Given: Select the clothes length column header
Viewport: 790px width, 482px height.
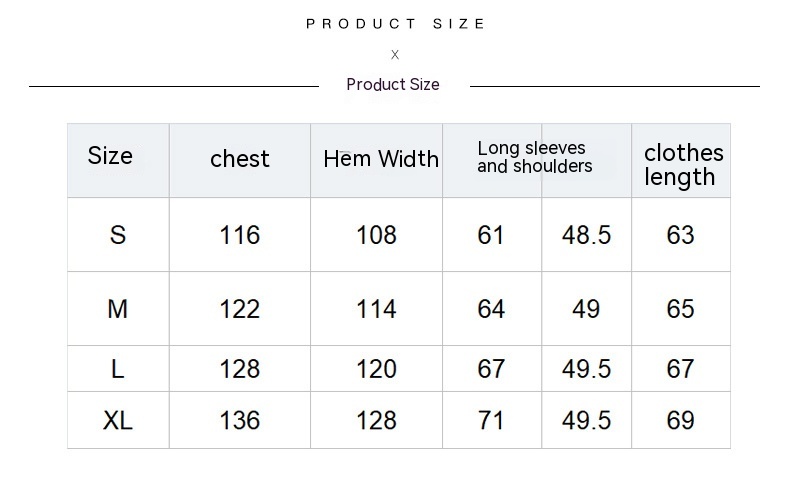Looking at the screenshot, I should pyautogui.click(x=683, y=165).
